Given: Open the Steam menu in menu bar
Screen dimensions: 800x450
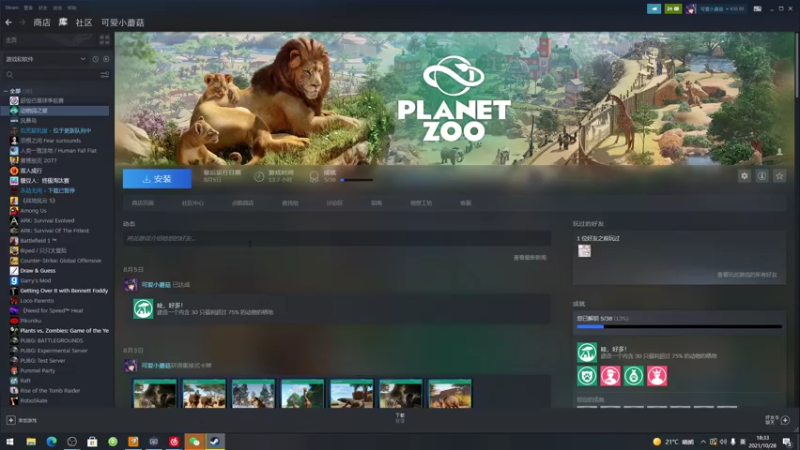Looking at the screenshot, I should click(x=11, y=8).
